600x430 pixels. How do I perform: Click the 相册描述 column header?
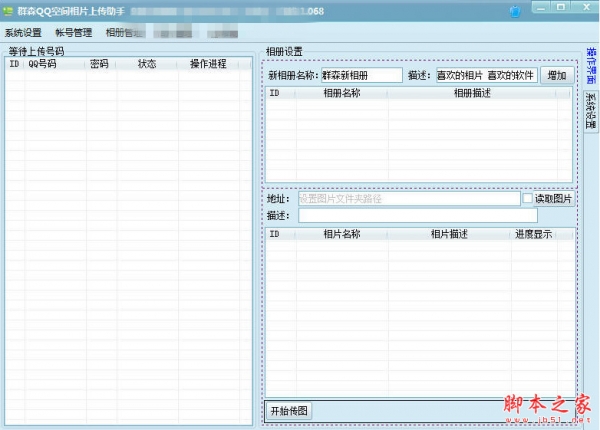click(472, 93)
